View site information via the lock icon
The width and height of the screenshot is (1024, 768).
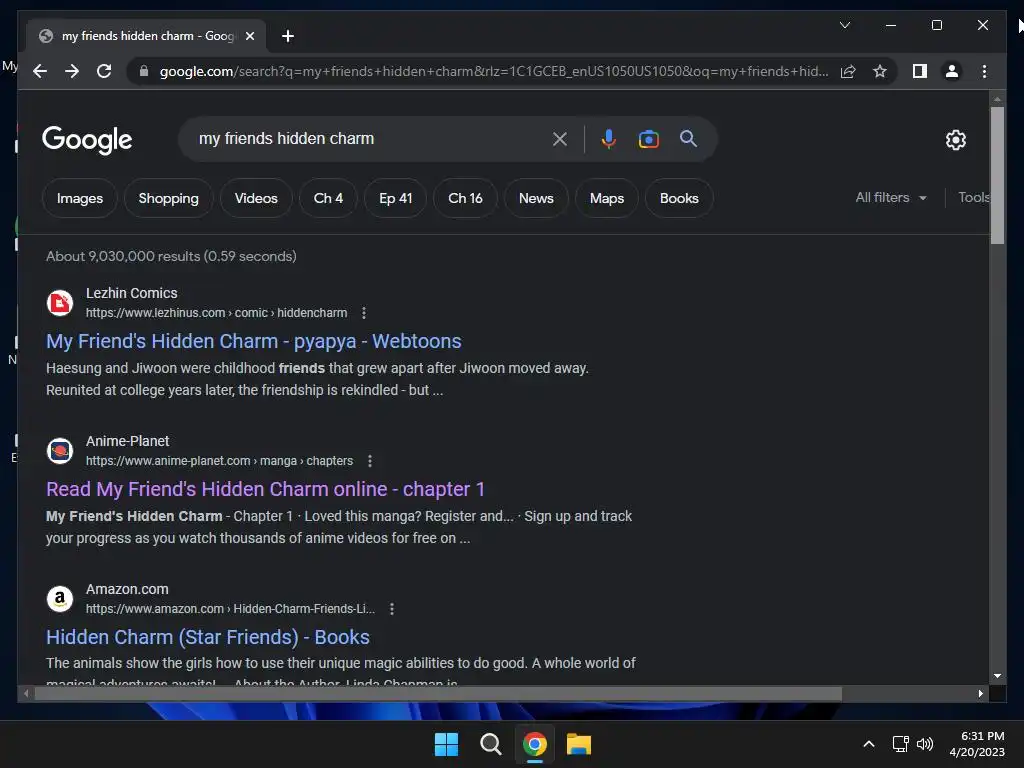pos(144,71)
